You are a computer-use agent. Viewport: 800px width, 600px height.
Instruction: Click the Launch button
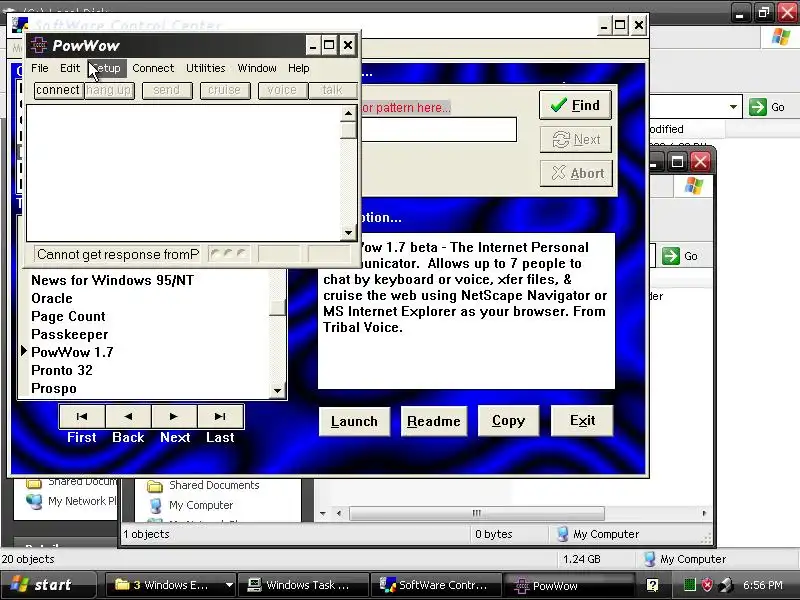[x=354, y=421]
